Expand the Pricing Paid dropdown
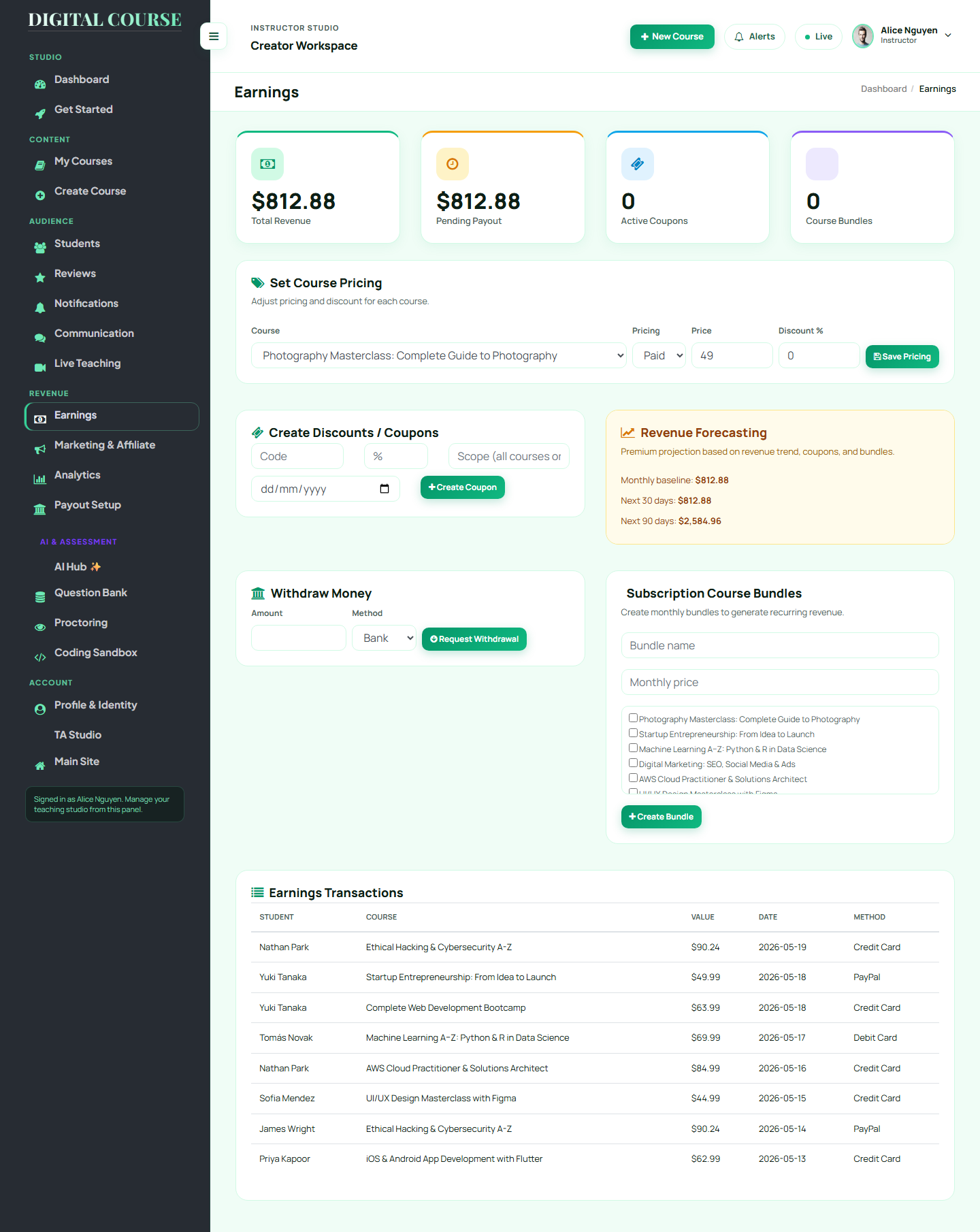 coord(659,355)
